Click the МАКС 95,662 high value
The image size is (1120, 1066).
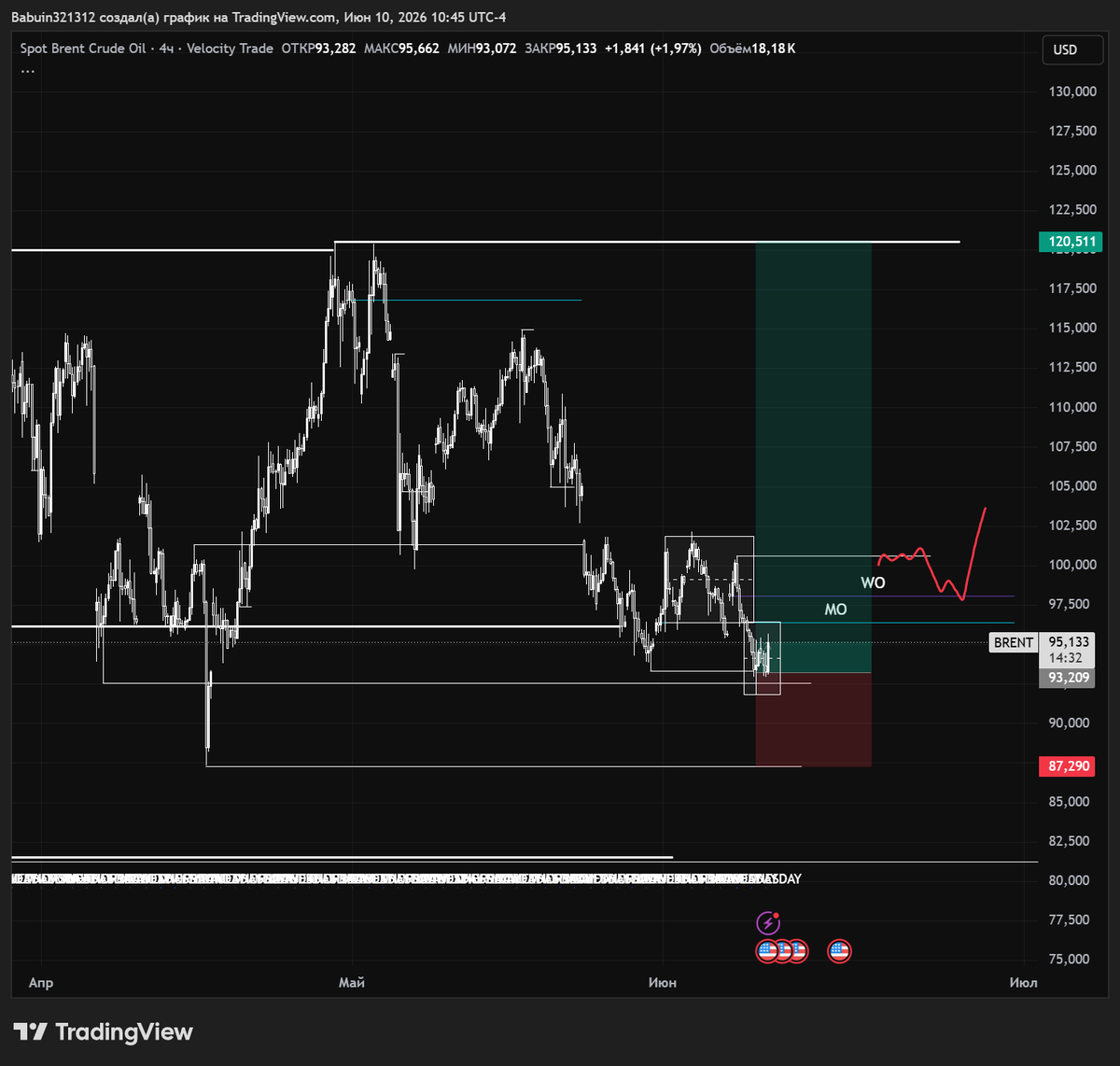click(x=401, y=49)
